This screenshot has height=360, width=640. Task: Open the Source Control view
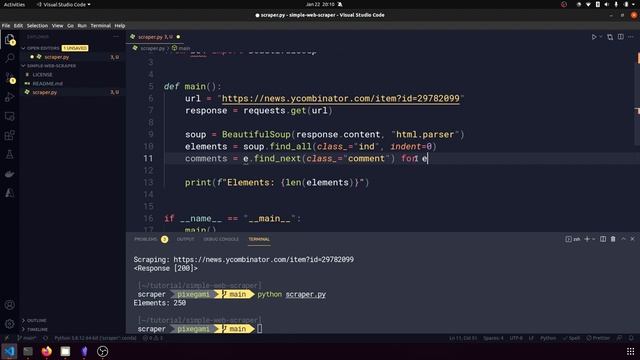pos(10,77)
